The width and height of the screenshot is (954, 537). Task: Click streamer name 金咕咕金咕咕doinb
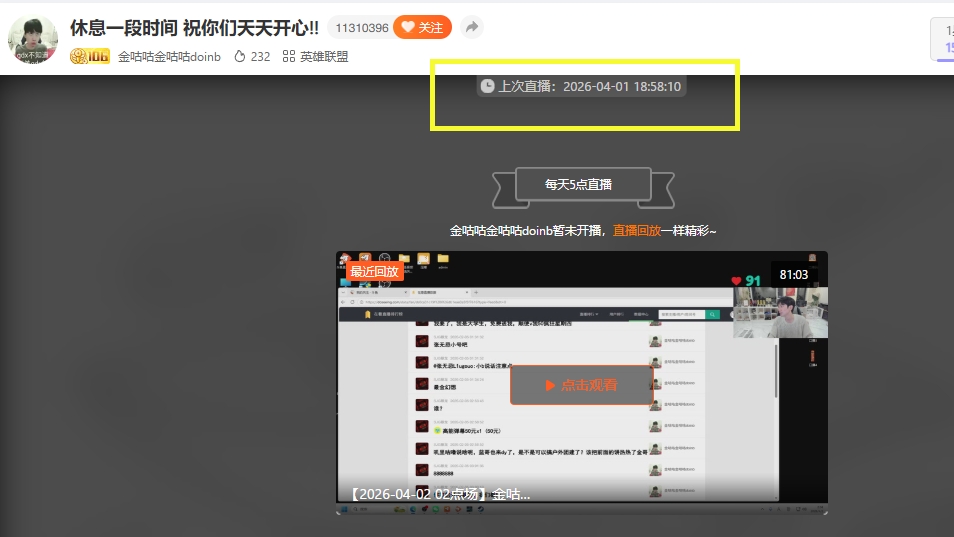click(169, 57)
